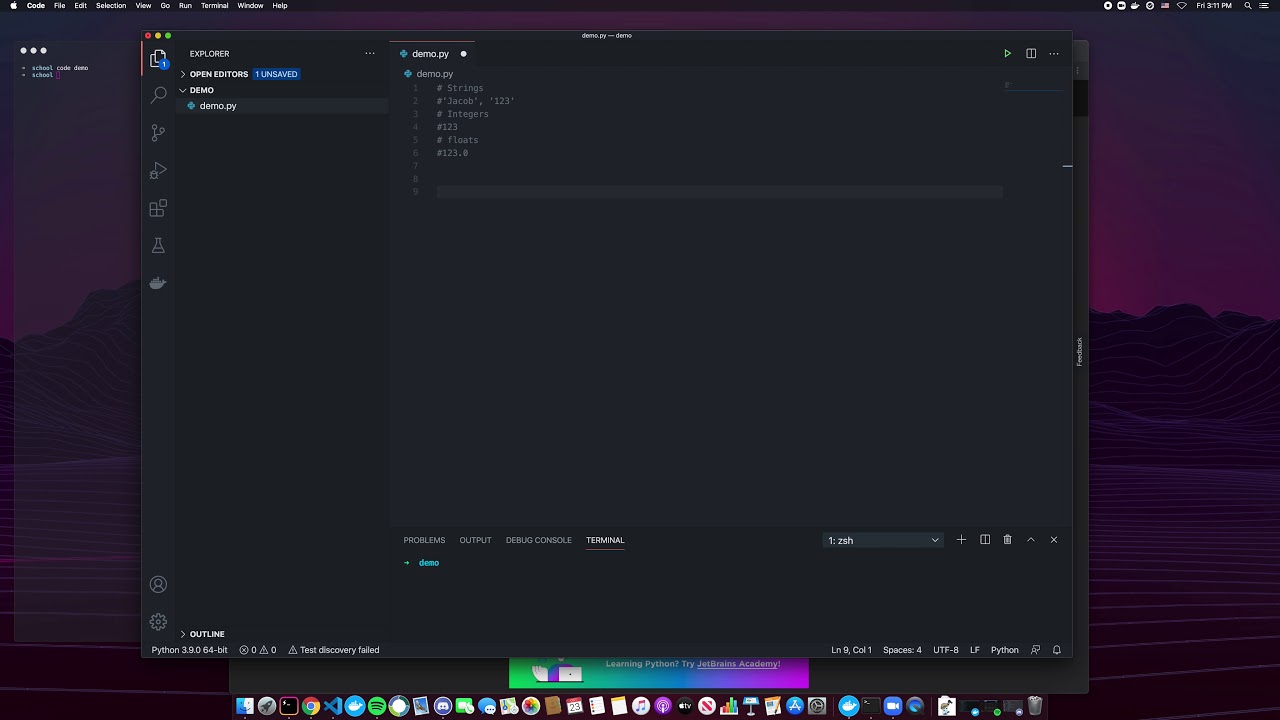Close the terminal panel
Screen dimensions: 1280x720
coord(1054,540)
